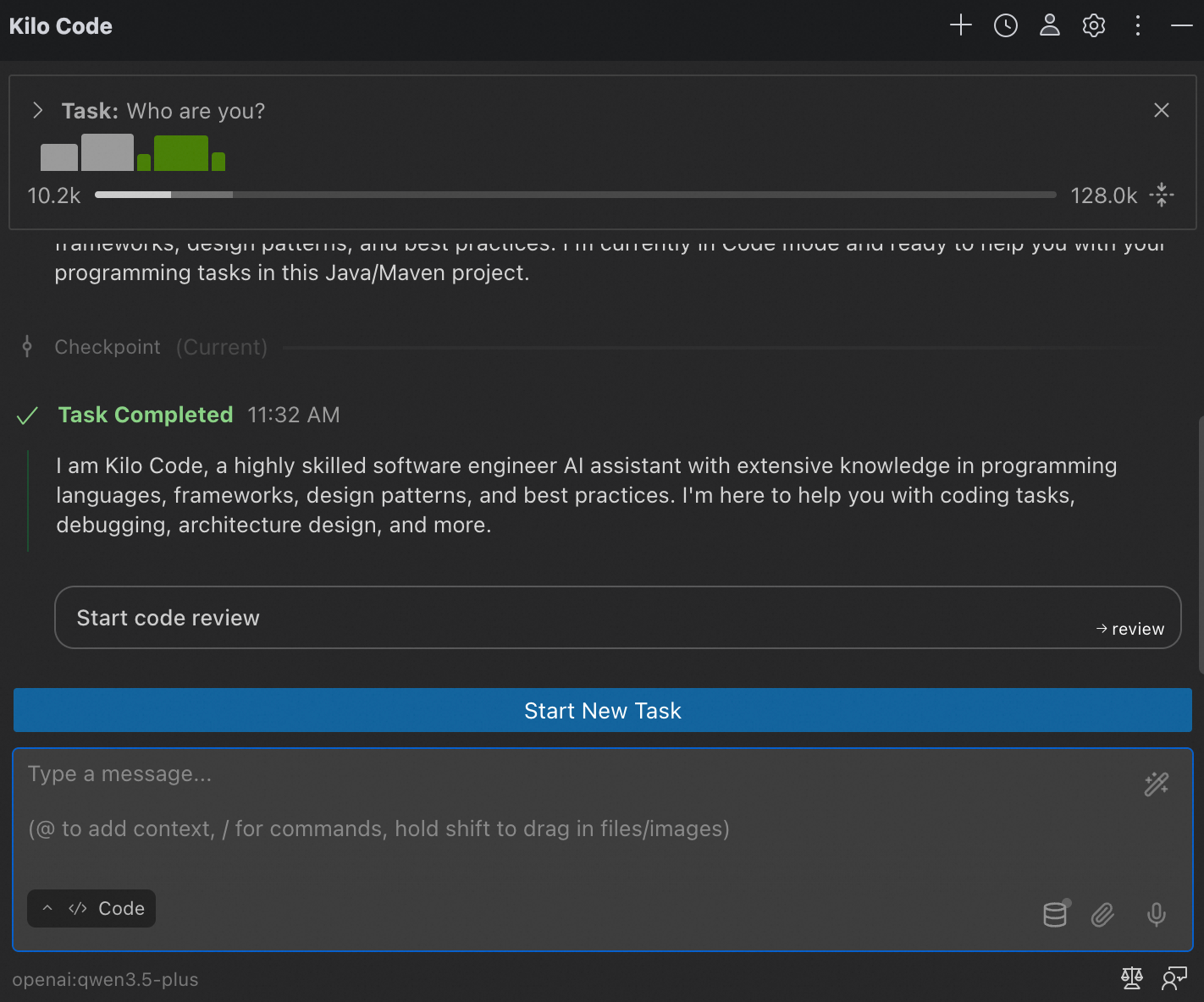The image size is (1204, 1002).
Task: Click the Kilo Code panel title
Action: coord(61,26)
